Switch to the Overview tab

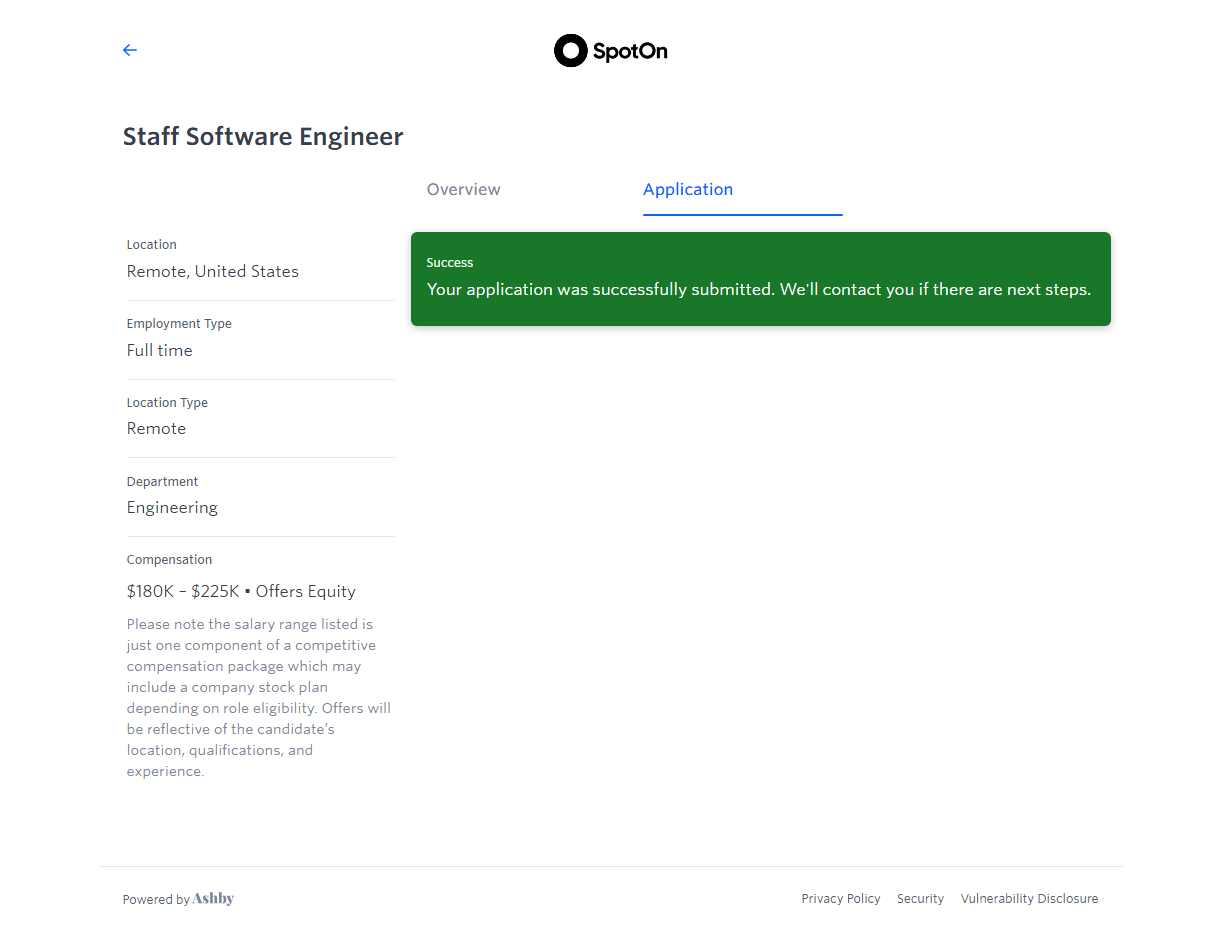[x=464, y=190]
